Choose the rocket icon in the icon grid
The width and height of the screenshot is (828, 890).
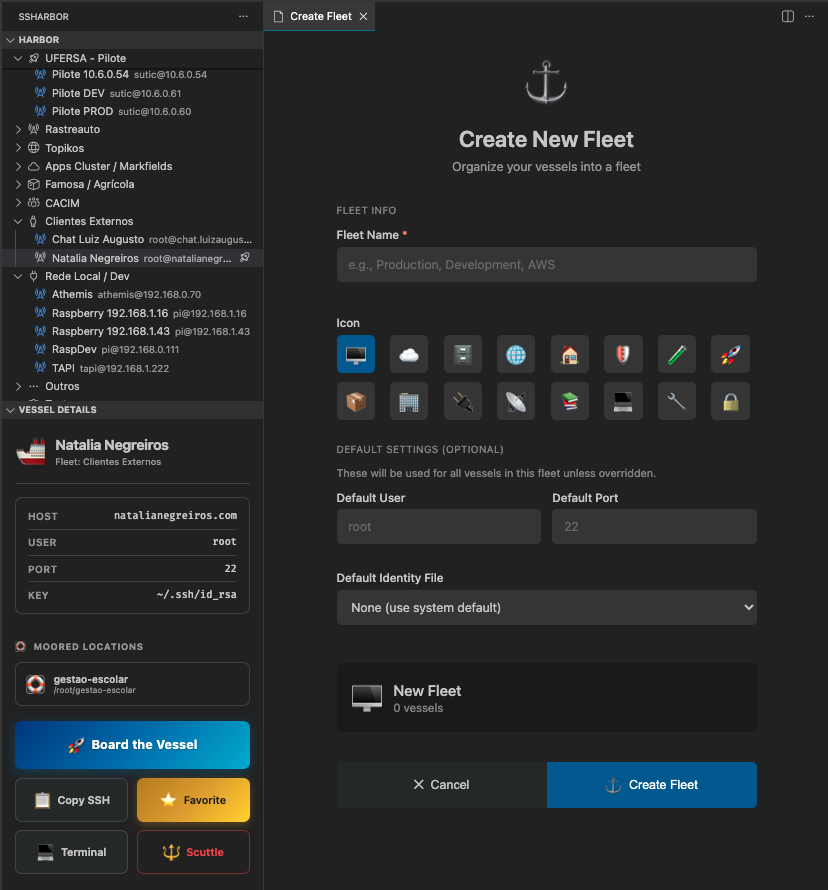[730, 354]
